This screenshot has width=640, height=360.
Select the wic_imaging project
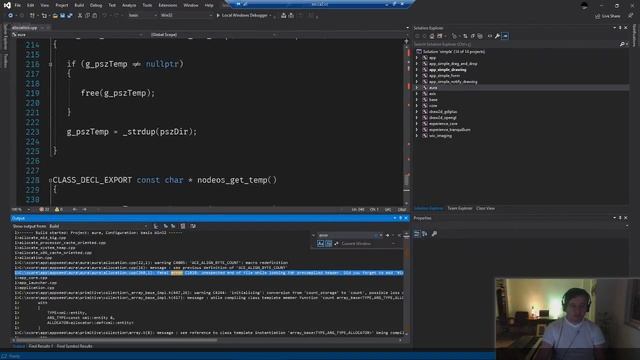click(x=440, y=136)
